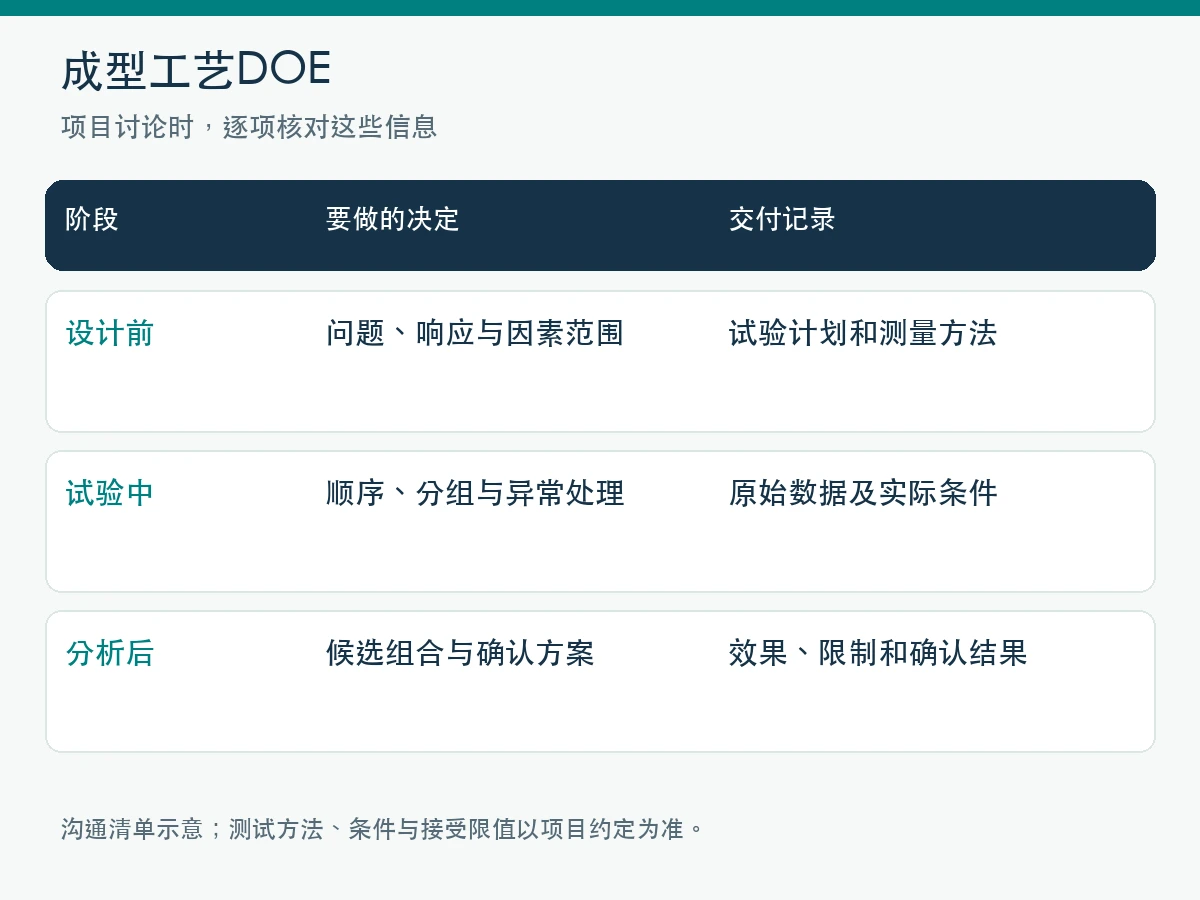
Task: Click the cell 候选组合与确认方案
Action: click(x=460, y=653)
